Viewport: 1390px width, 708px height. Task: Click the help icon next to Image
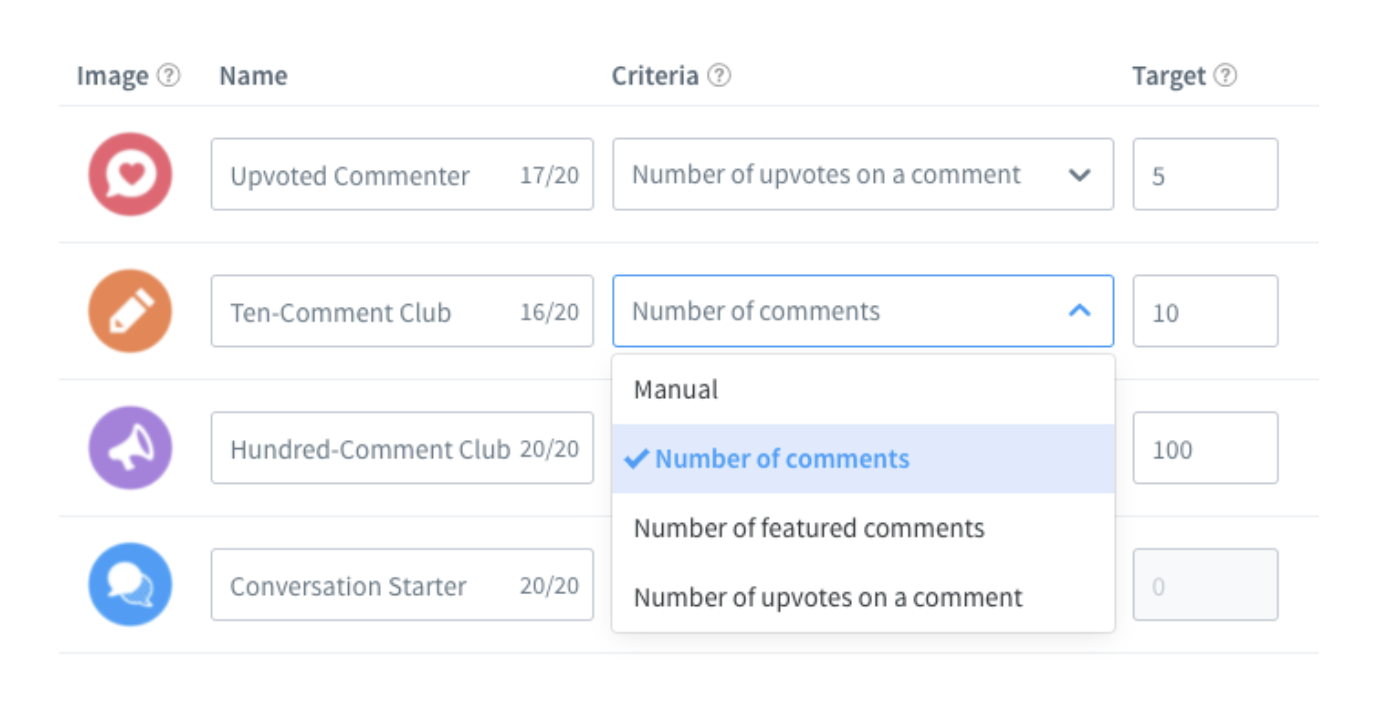tap(170, 76)
